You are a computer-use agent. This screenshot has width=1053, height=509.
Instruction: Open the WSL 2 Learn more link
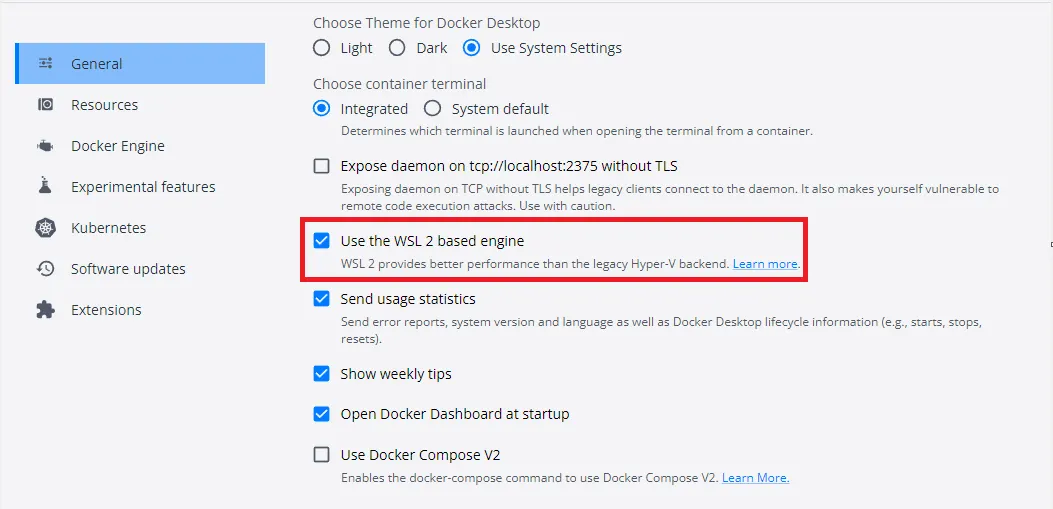point(765,264)
